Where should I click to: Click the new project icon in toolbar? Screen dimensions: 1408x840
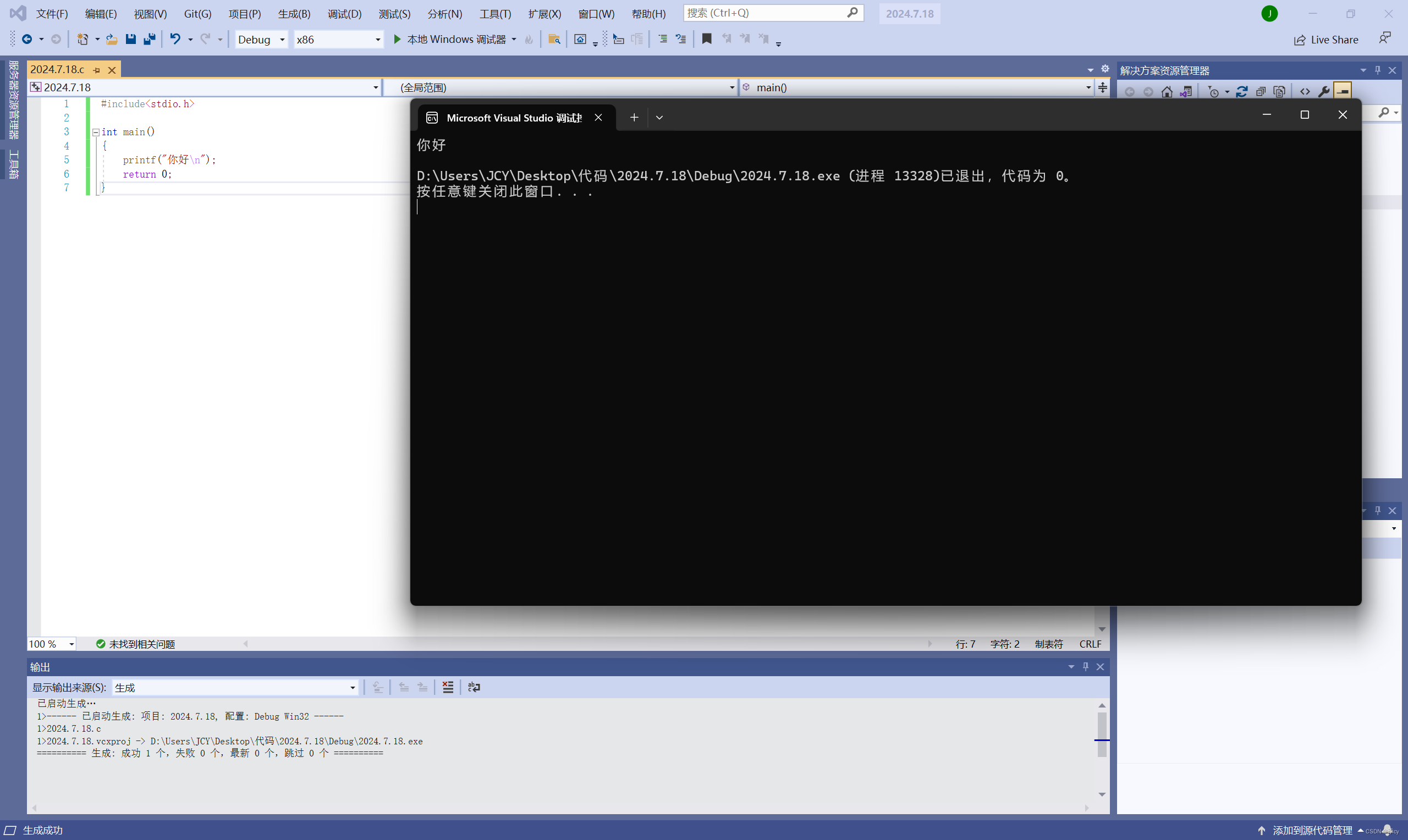82,39
